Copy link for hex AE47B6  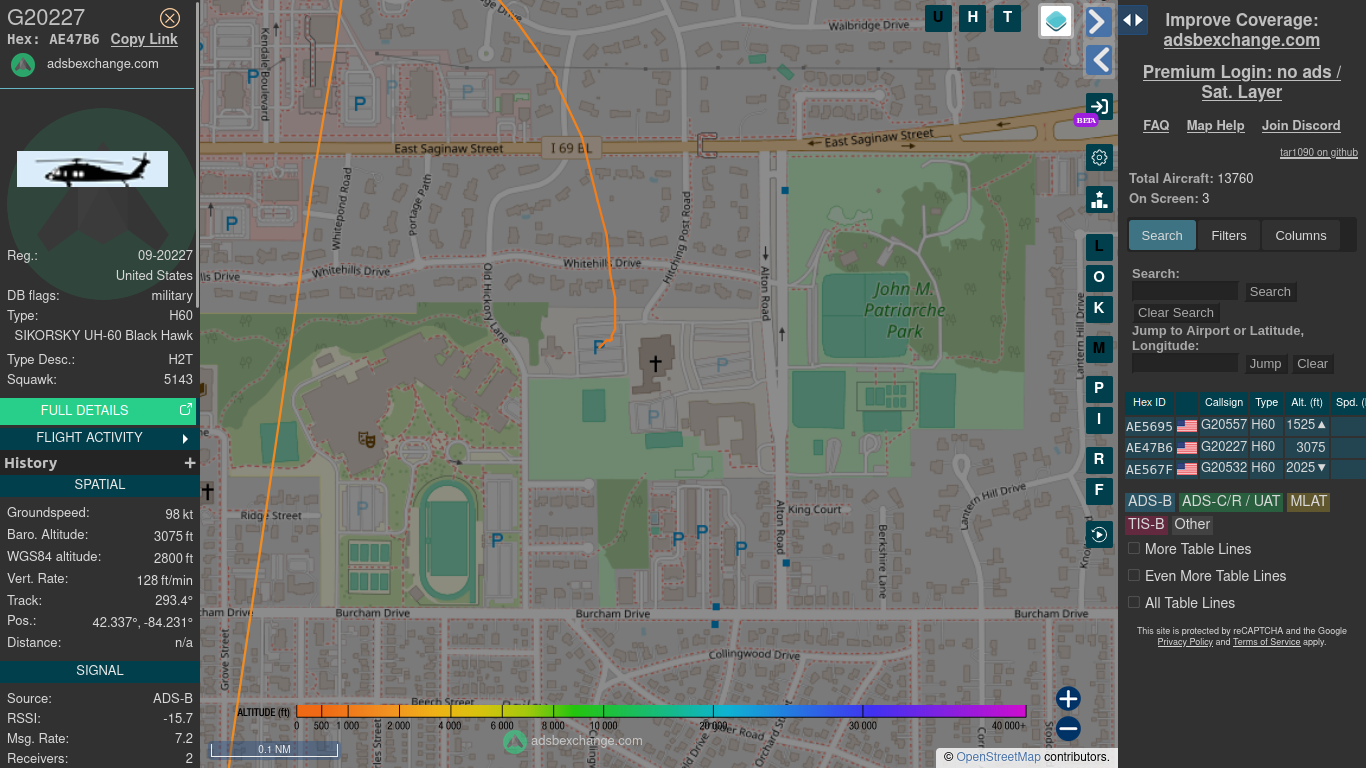[144, 39]
